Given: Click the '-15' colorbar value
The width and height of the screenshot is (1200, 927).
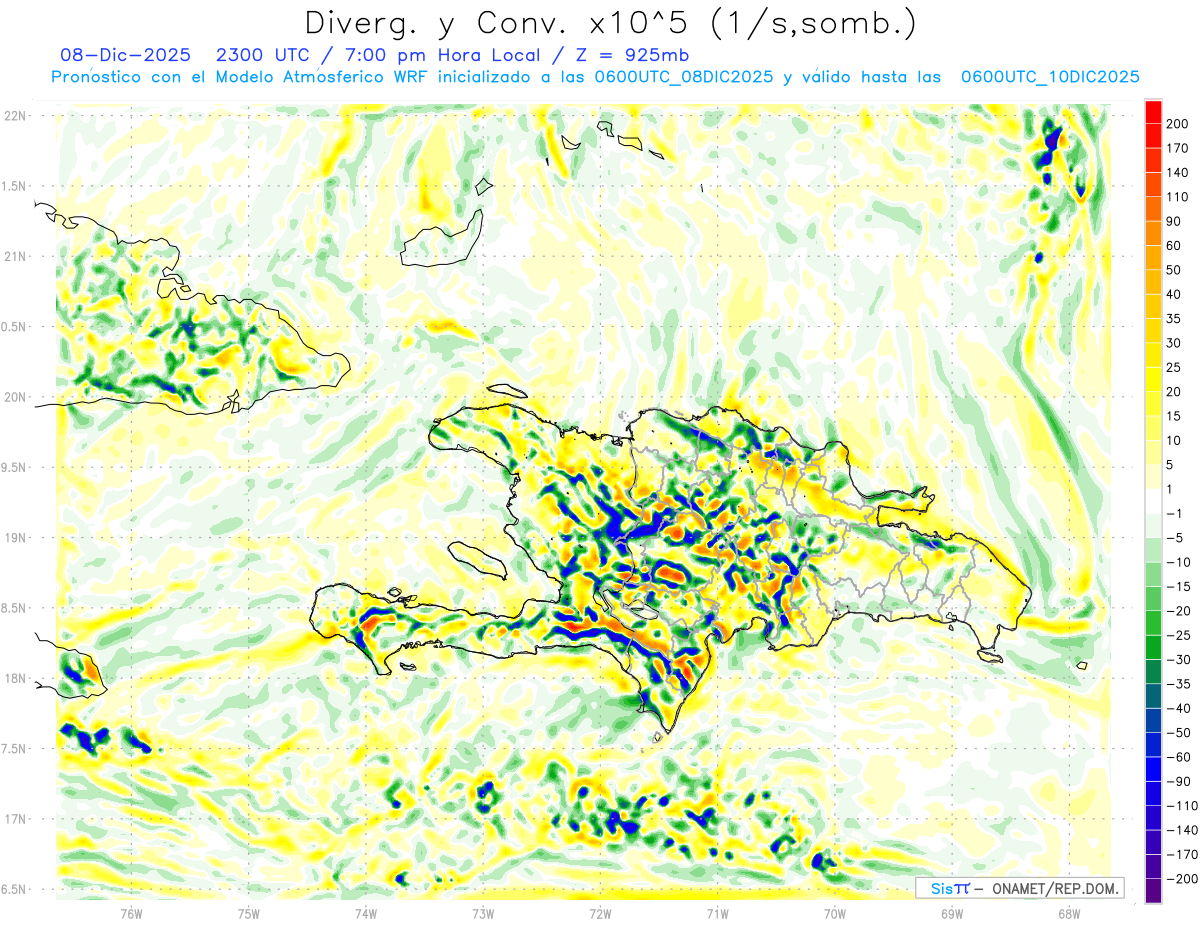Looking at the screenshot, I should [x=1179, y=587].
